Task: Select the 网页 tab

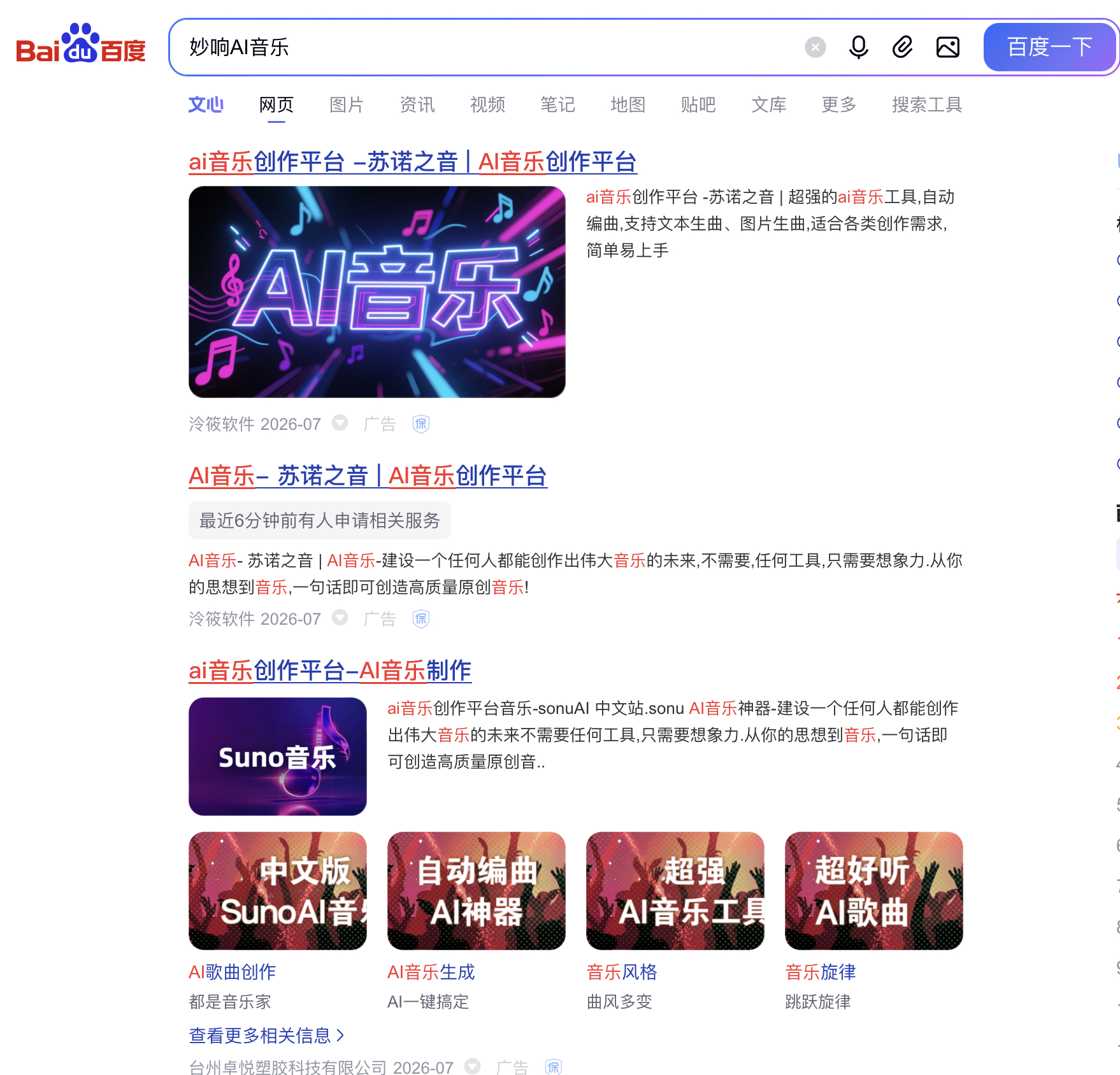Action: tap(276, 104)
